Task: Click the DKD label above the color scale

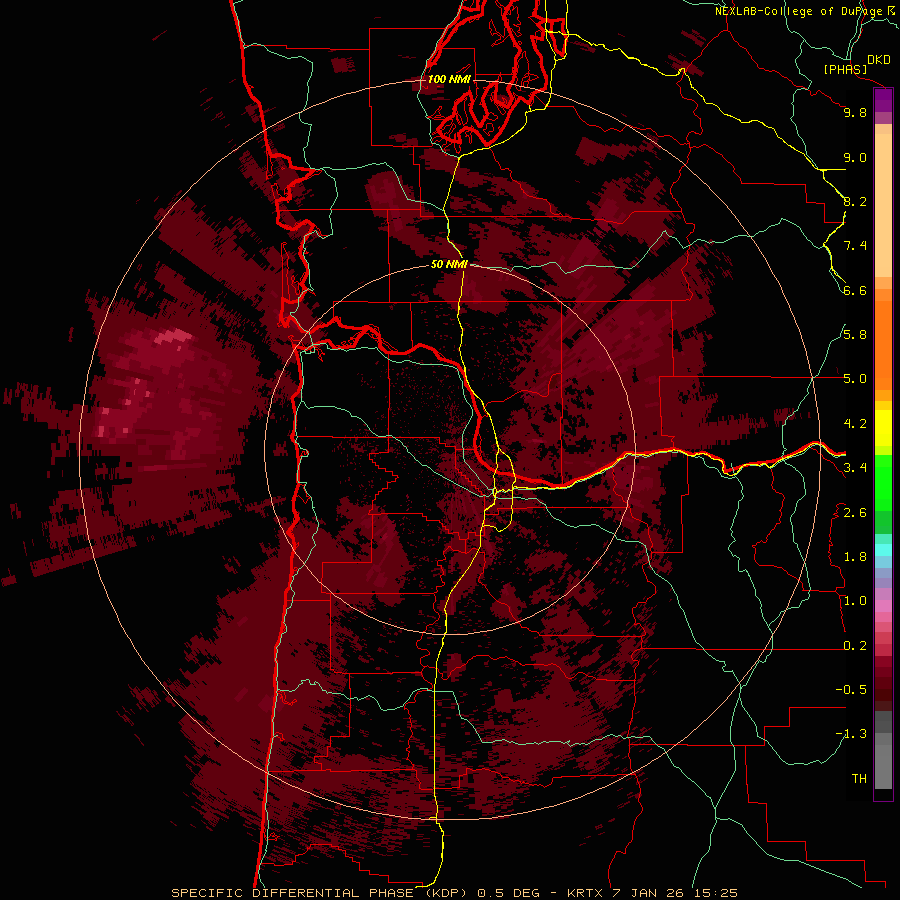Action: 878,60
